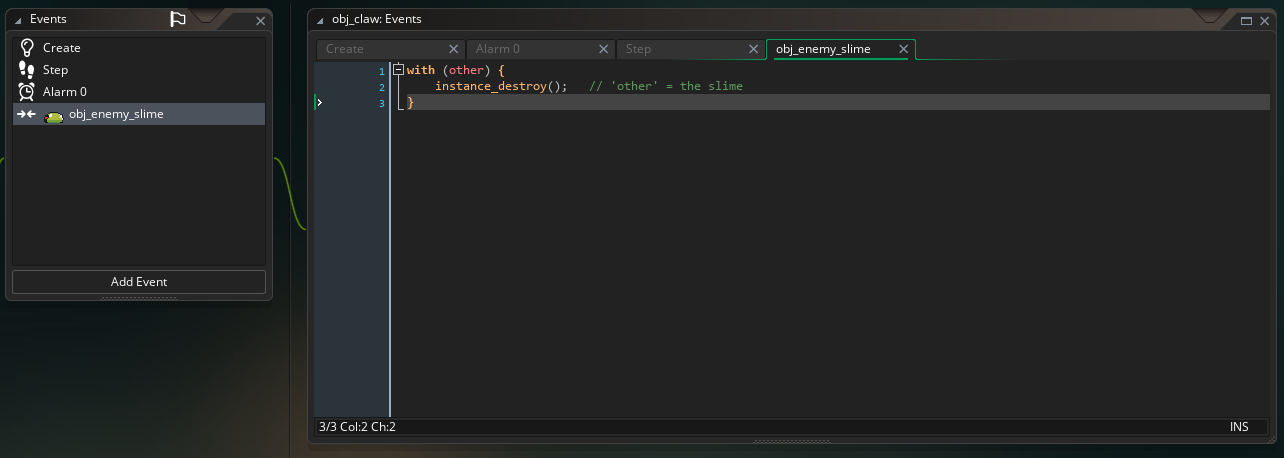The image size is (1284, 458).
Task: Collapse the obj_claw: Events window triangle
Action: click(320, 20)
